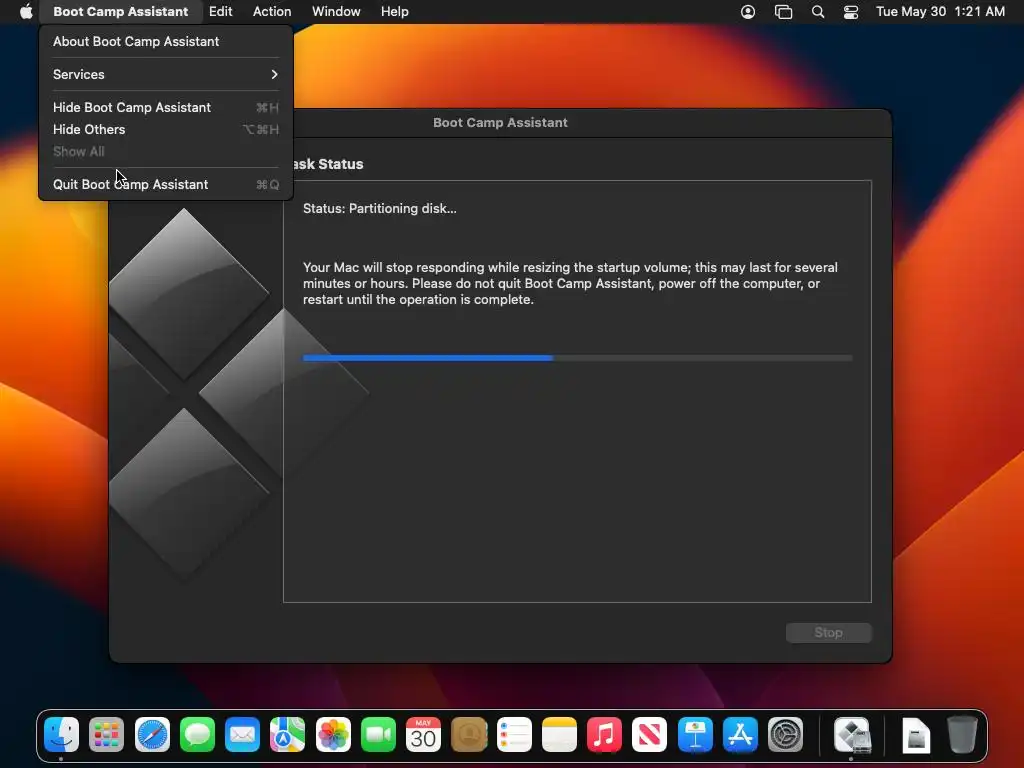Click the disabled Show All entry

(166, 152)
